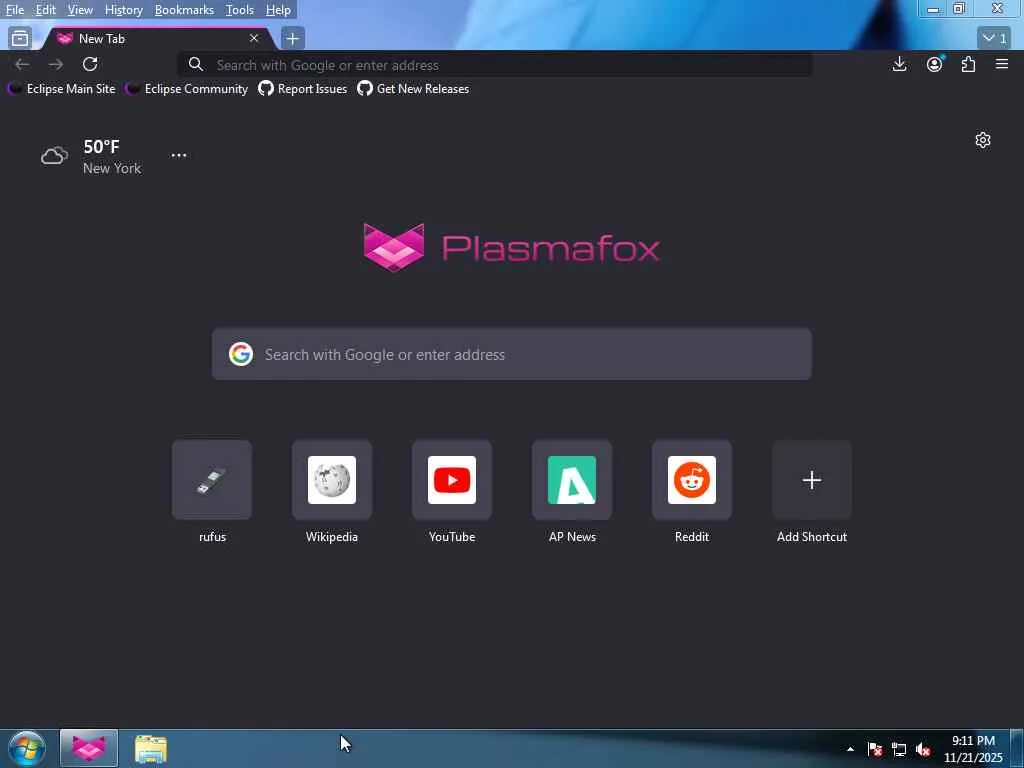Open Action Center flag tray icon
The height and width of the screenshot is (768, 1024).
[875, 749]
